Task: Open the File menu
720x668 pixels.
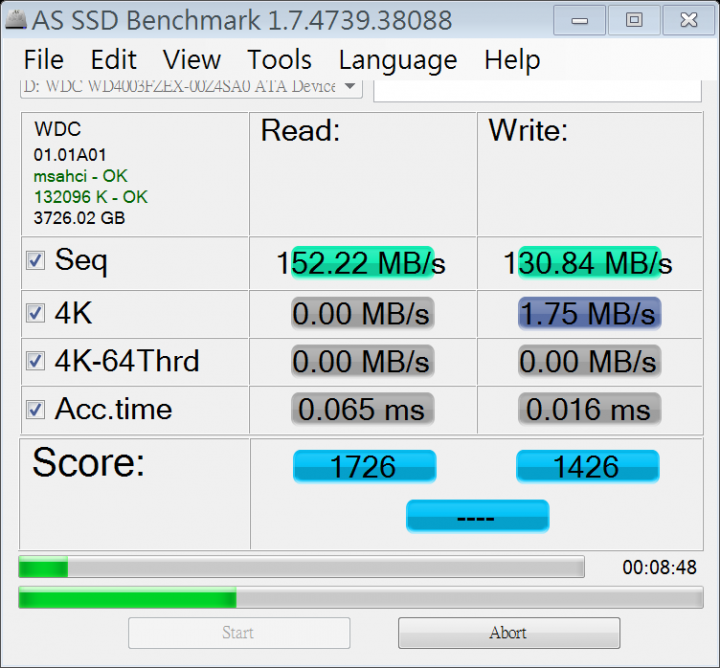Action: (x=44, y=60)
